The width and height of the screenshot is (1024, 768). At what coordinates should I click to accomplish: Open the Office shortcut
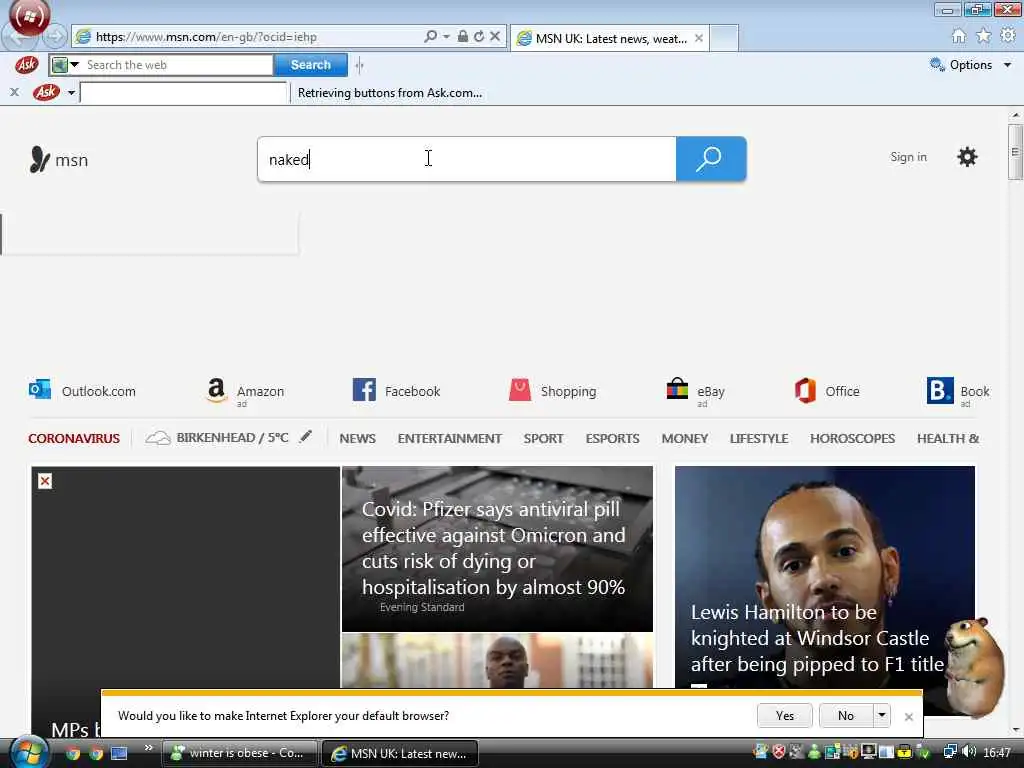coord(827,391)
